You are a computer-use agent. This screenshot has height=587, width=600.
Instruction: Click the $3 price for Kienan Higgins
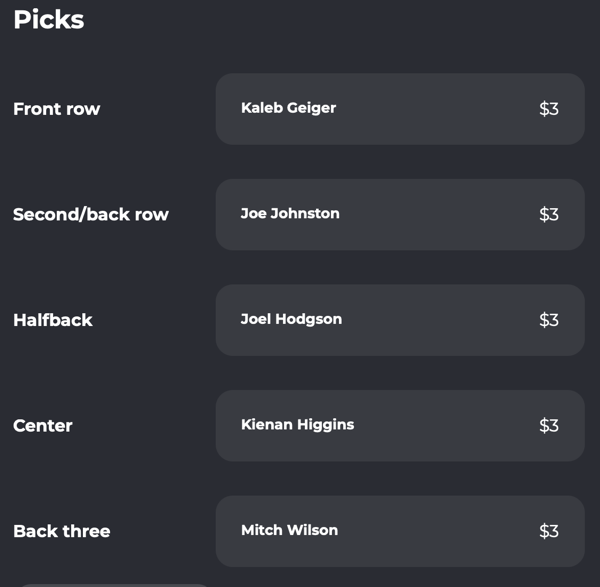pos(549,425)
